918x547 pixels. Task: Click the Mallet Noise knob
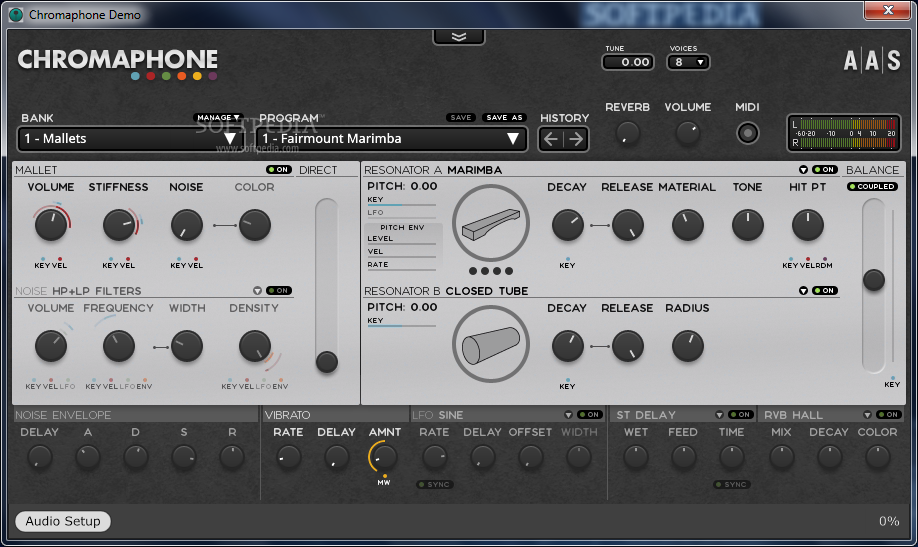(187, 225)
